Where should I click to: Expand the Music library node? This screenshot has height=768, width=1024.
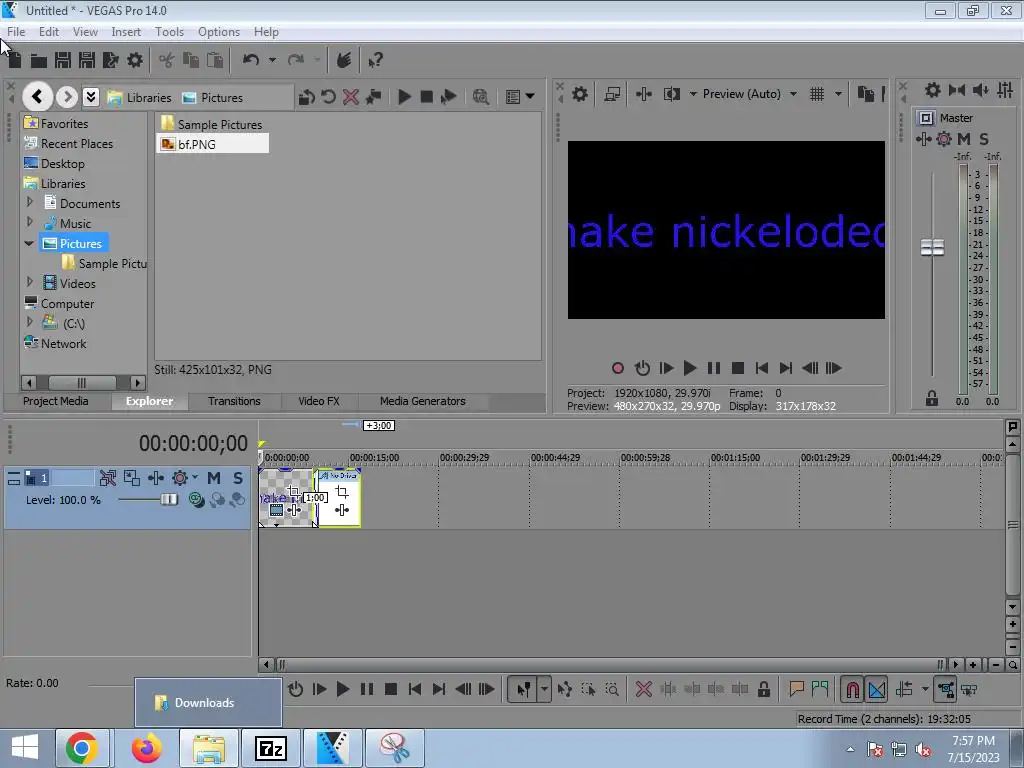[29, 223]
